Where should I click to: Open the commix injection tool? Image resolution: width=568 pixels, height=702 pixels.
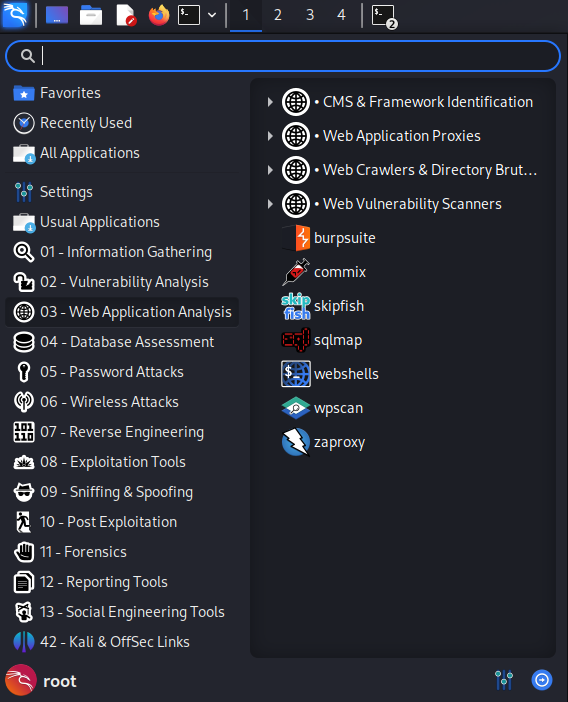tap(324, 272)
